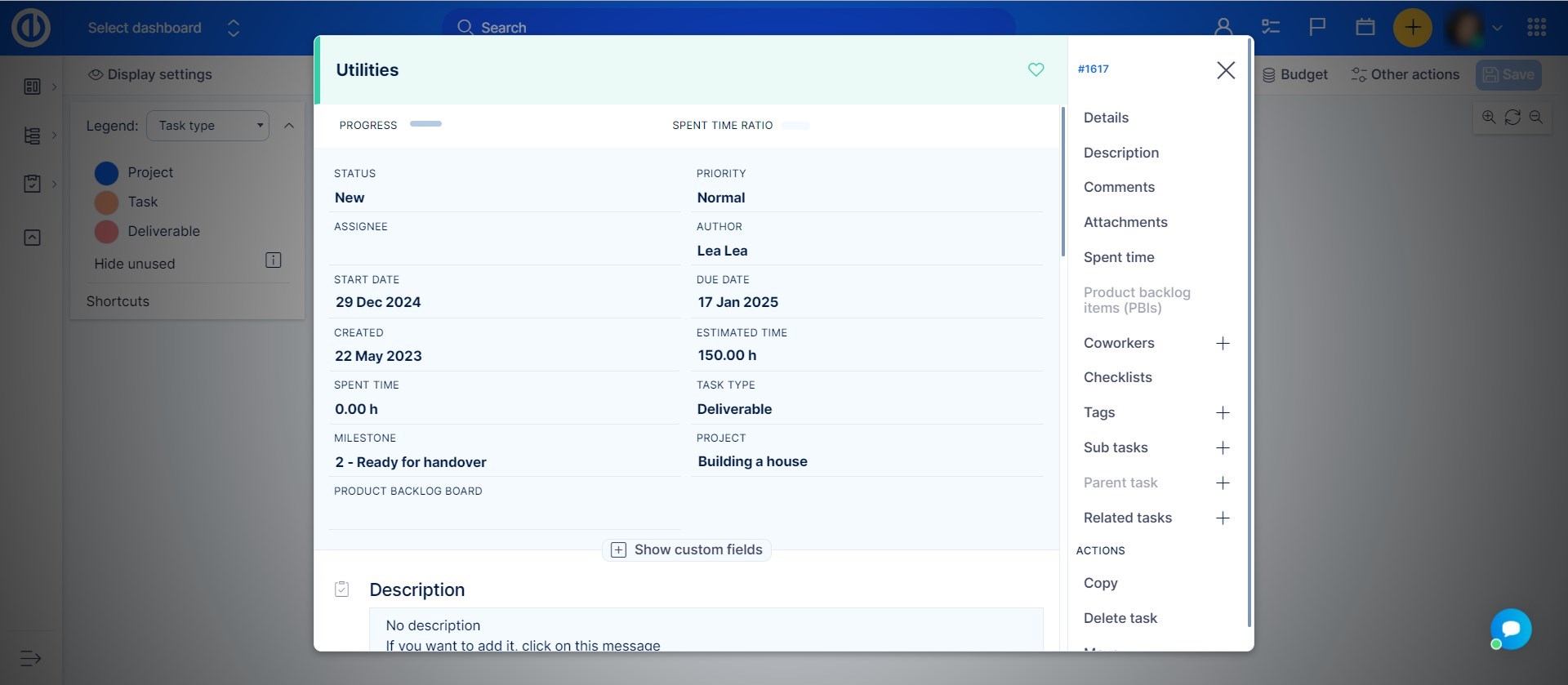Collapse the Legend panel chevron
Image resolution: width=1568 pixels, height=685 pixels.
coord(289,126)
